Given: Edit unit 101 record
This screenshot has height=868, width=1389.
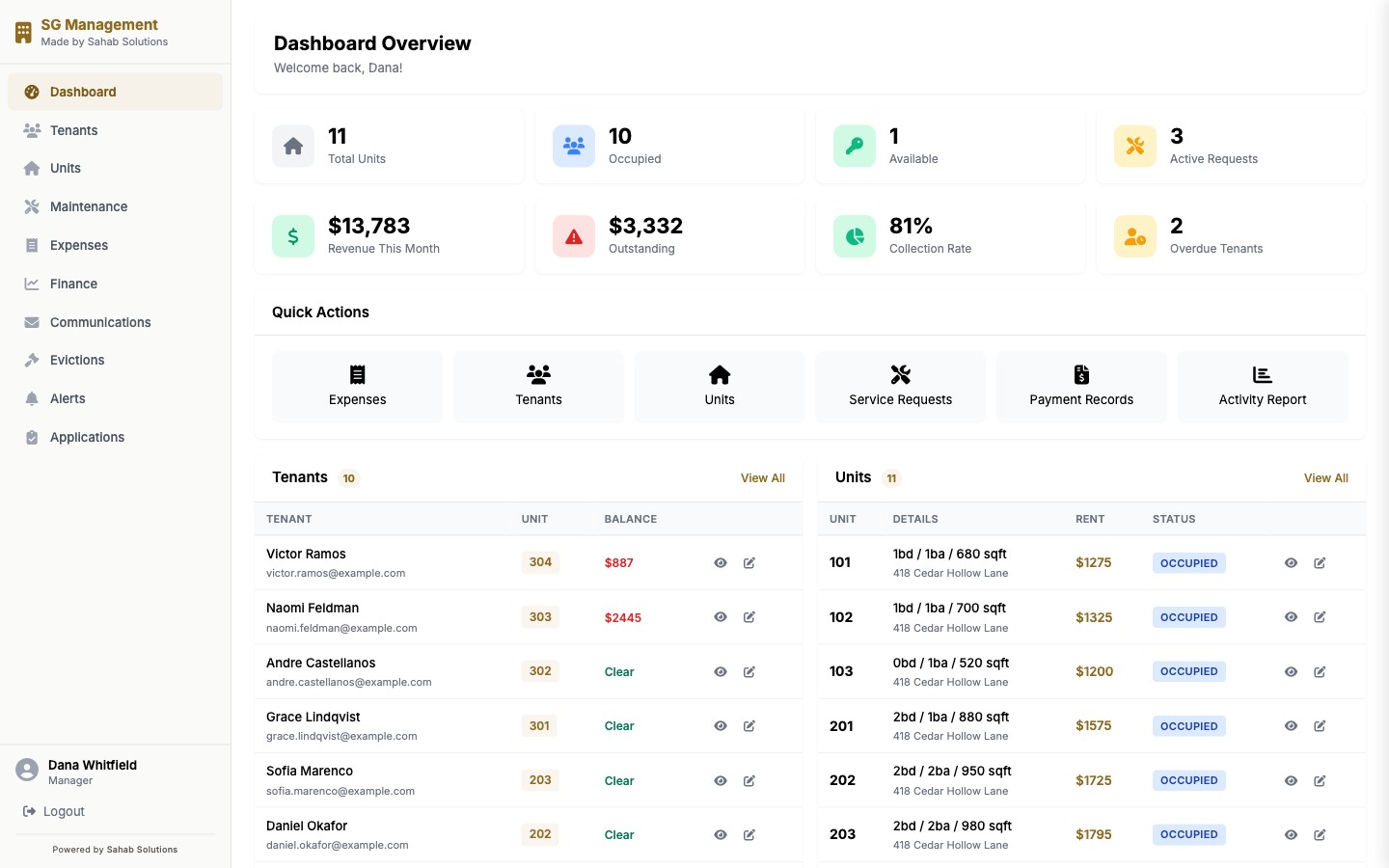Looking at the screenshot, I should tap(1320, 563).
